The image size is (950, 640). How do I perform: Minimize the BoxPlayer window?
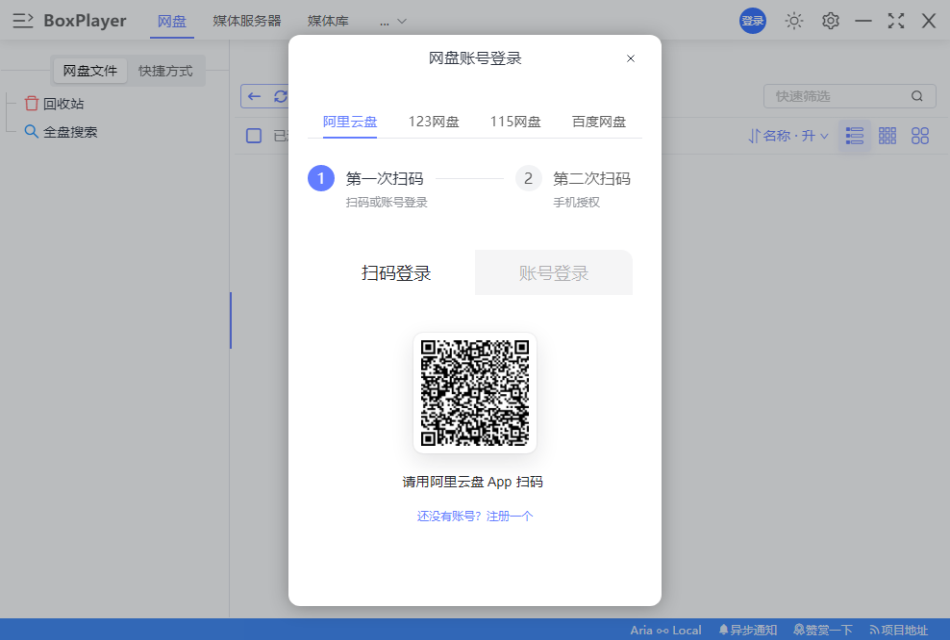(863, 21)
